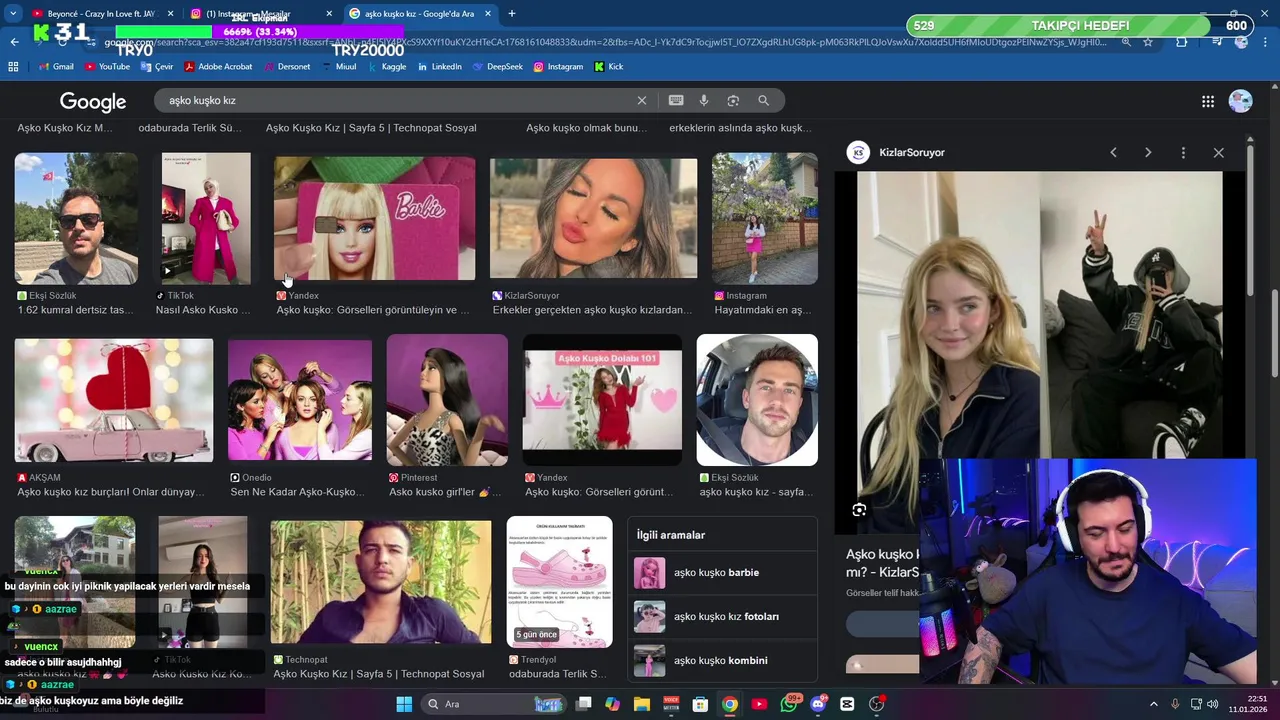The width and height of the screenshot is (1280, 720).
Task: Open Çevir bookmark
Action: 156,66
